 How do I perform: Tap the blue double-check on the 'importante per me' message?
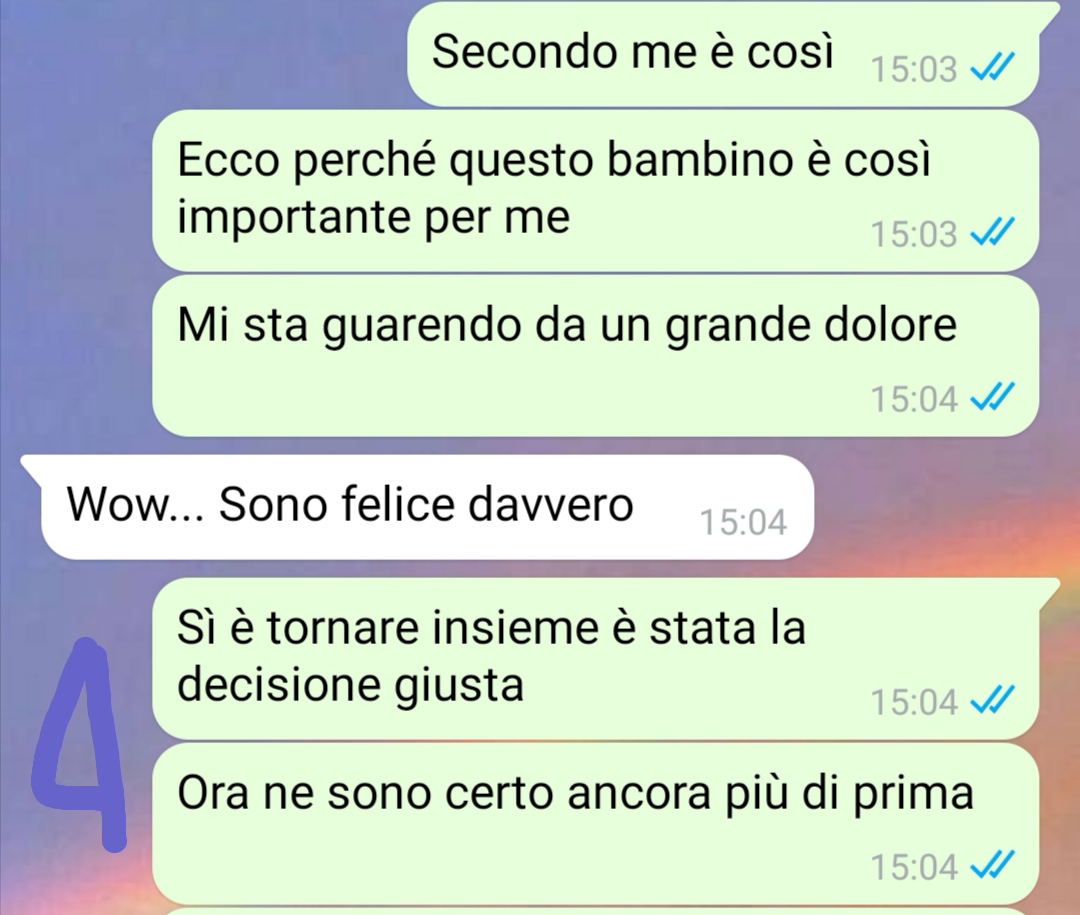tap(992, 232)
